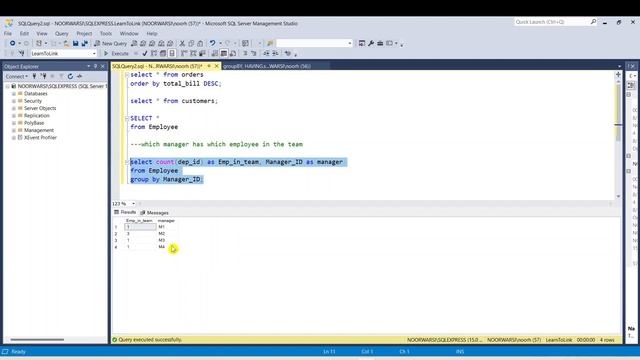This screenshot has width=640, height=360.
Task: Click the Increase Indent icon
Action: point(275,53)
